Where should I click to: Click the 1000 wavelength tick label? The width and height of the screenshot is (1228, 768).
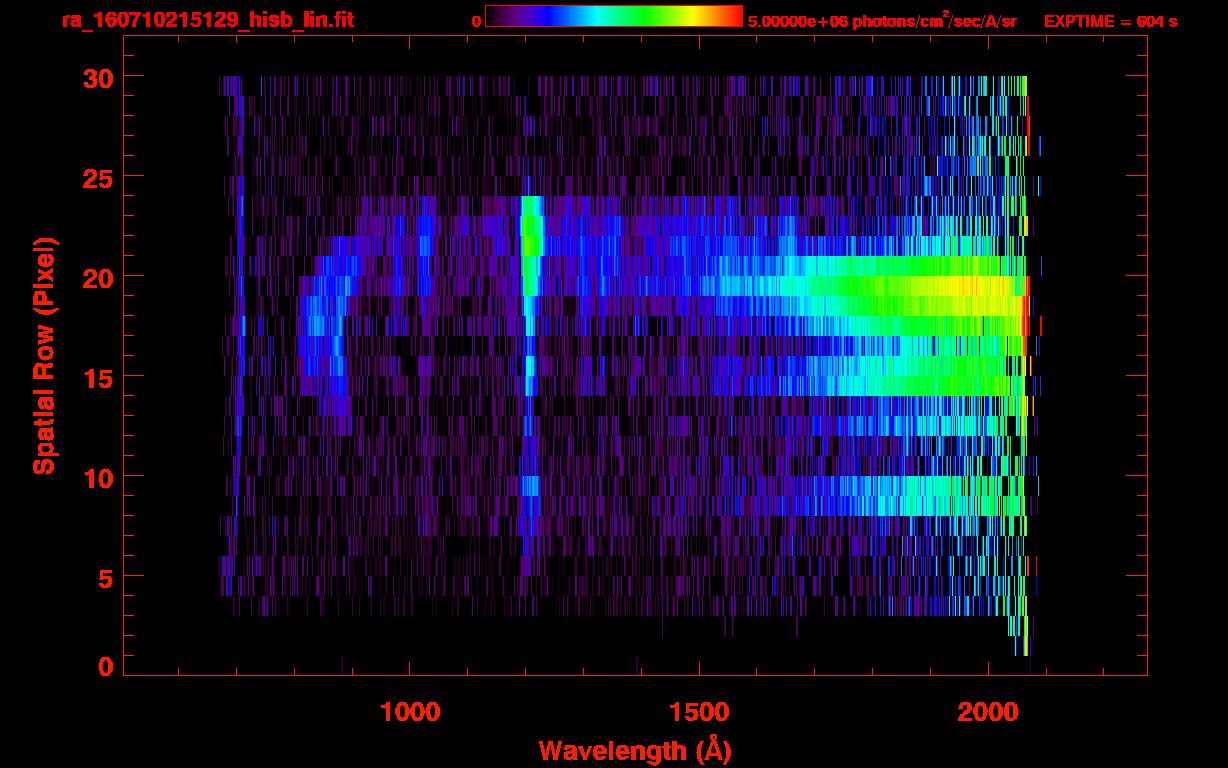coord(410,712)
